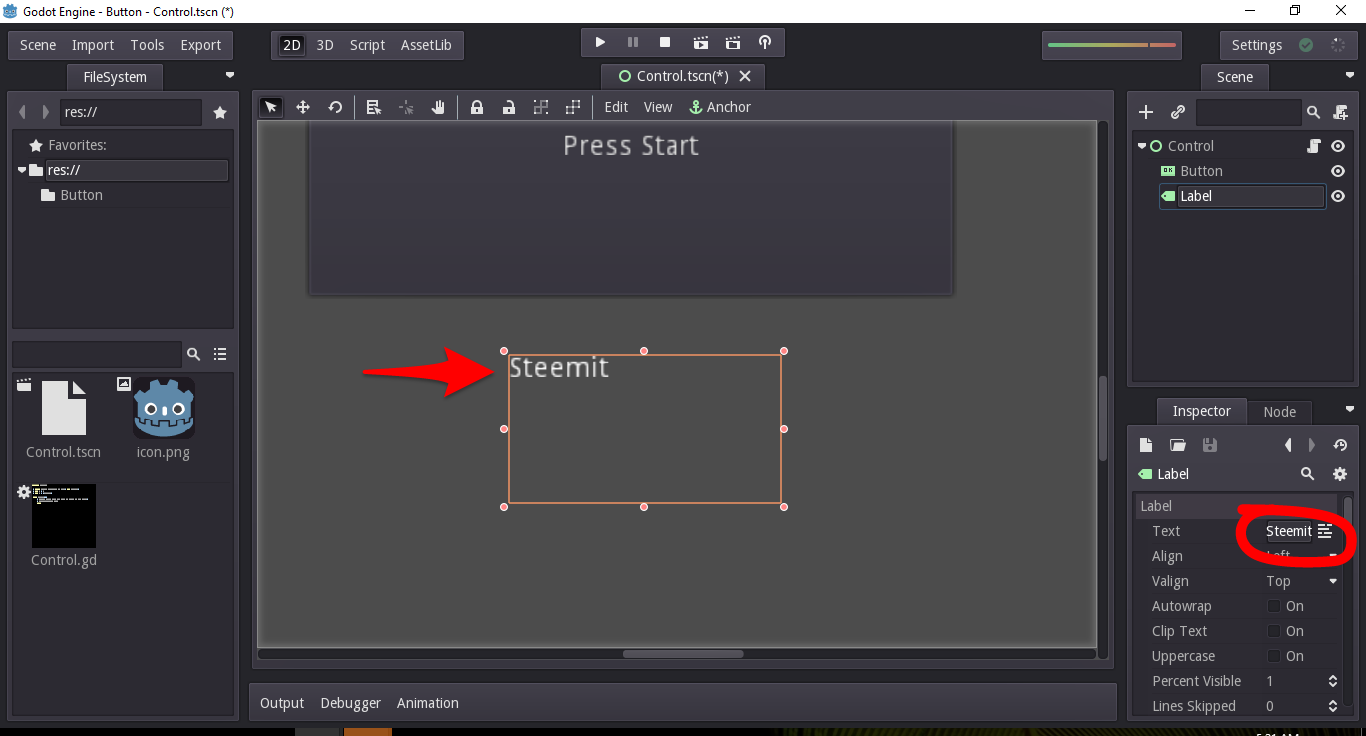Enable the Clip Text checkbox
This screenshot has width=1366, height=736.
click(1274, 631)
